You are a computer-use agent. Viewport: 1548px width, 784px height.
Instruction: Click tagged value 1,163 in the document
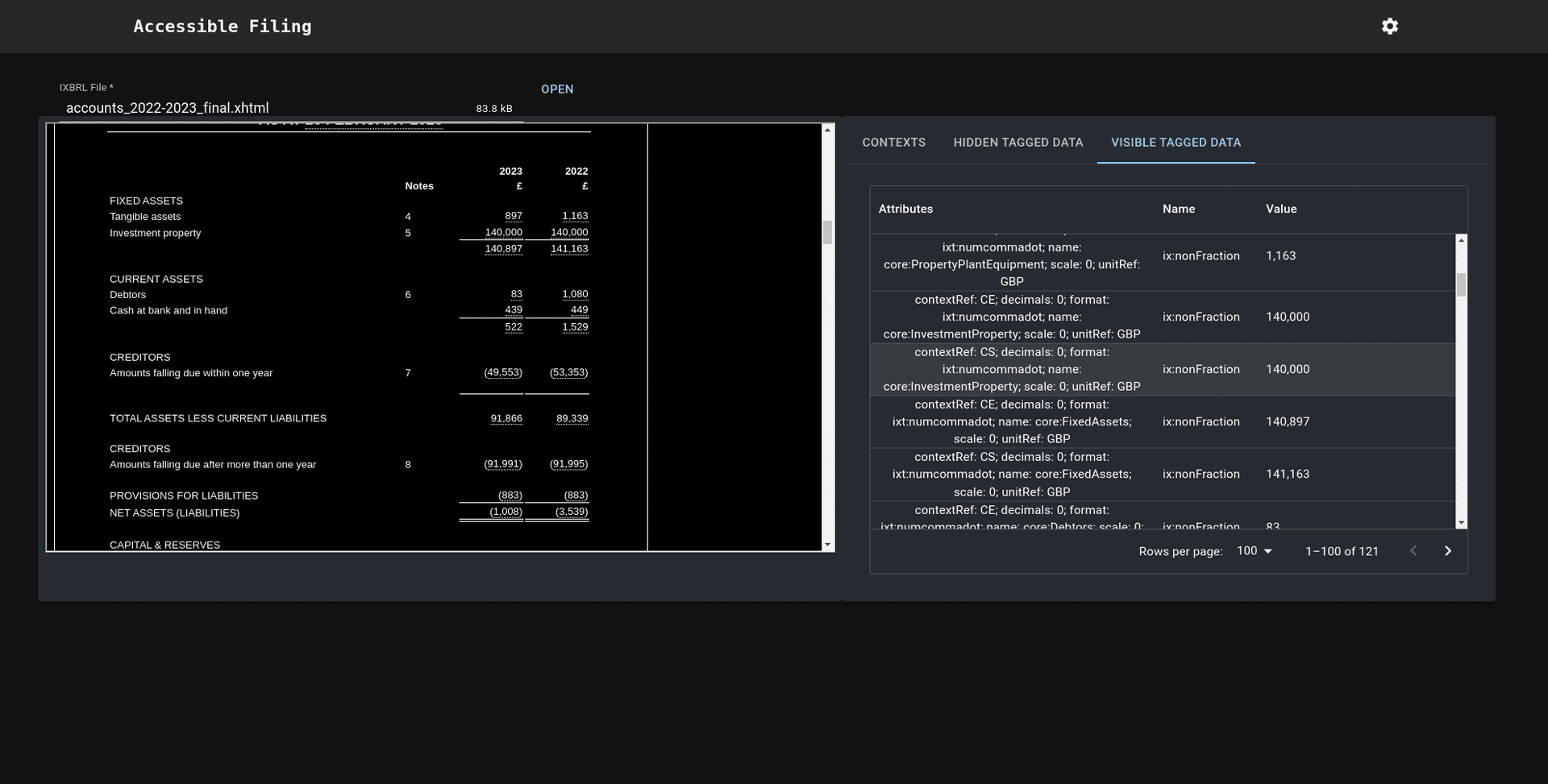pos(575,216)
